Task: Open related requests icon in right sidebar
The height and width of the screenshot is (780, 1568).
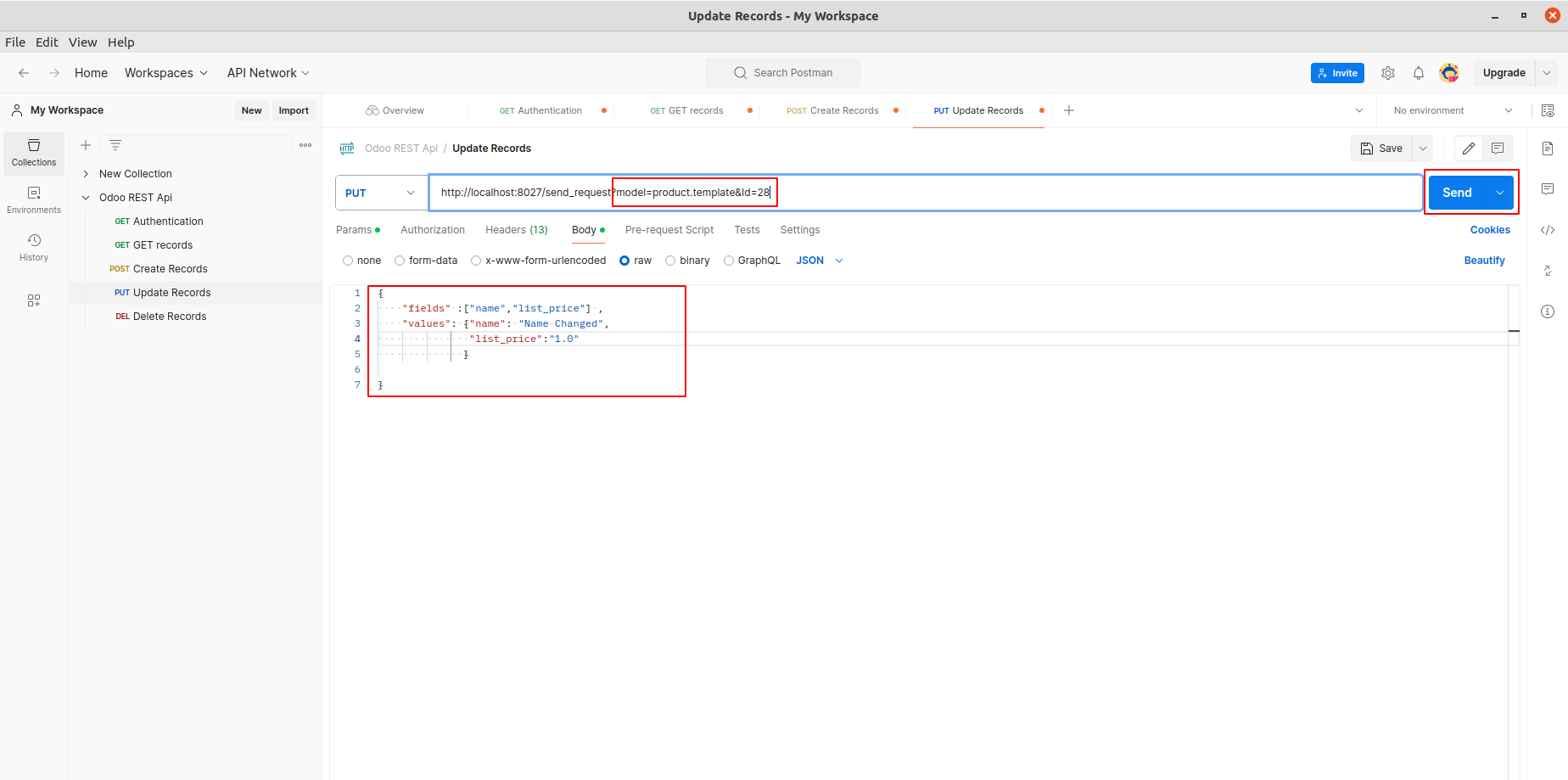Action: coord(1548,271)
